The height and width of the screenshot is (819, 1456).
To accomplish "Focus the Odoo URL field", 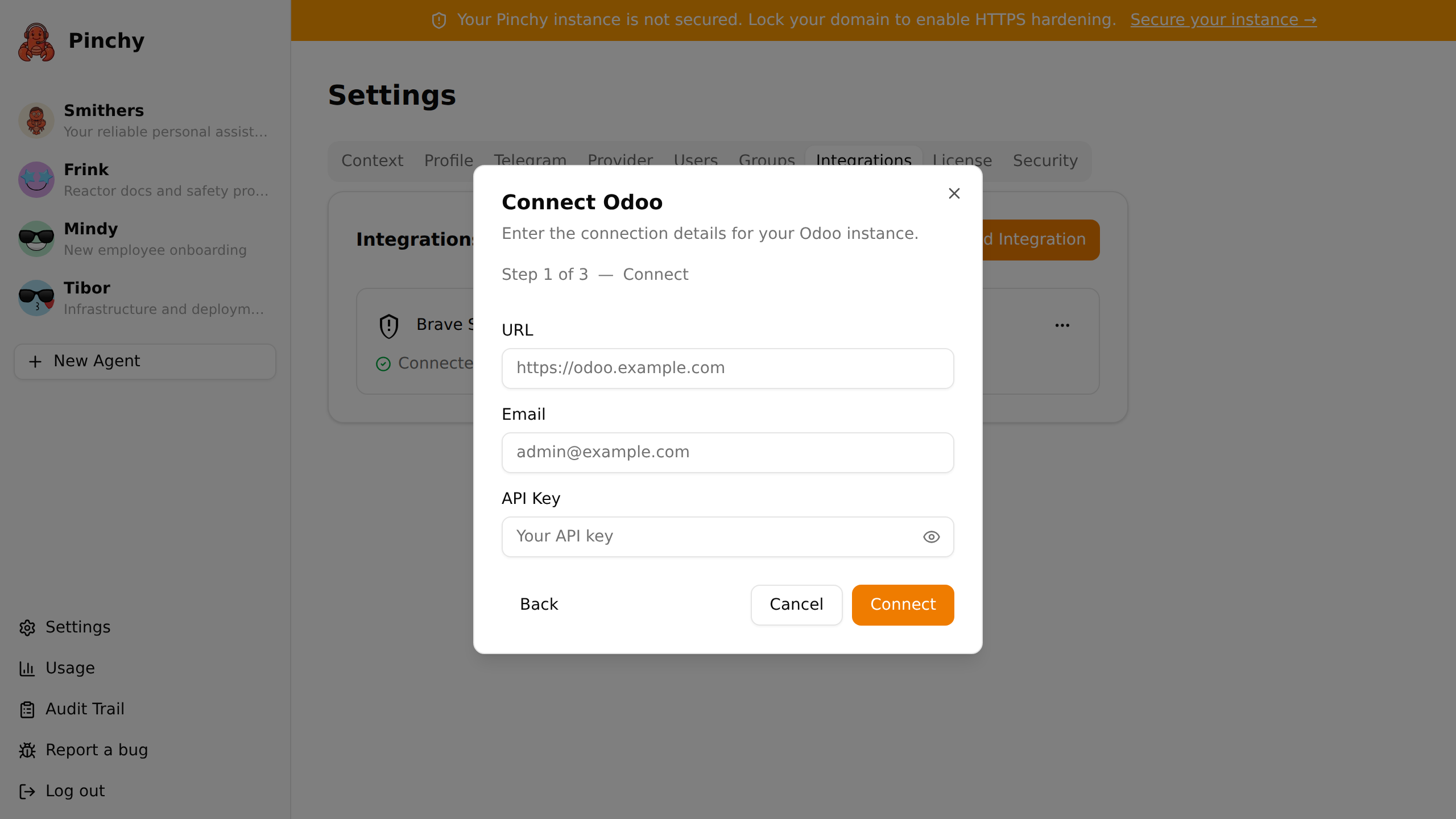I will coord(727,369).
